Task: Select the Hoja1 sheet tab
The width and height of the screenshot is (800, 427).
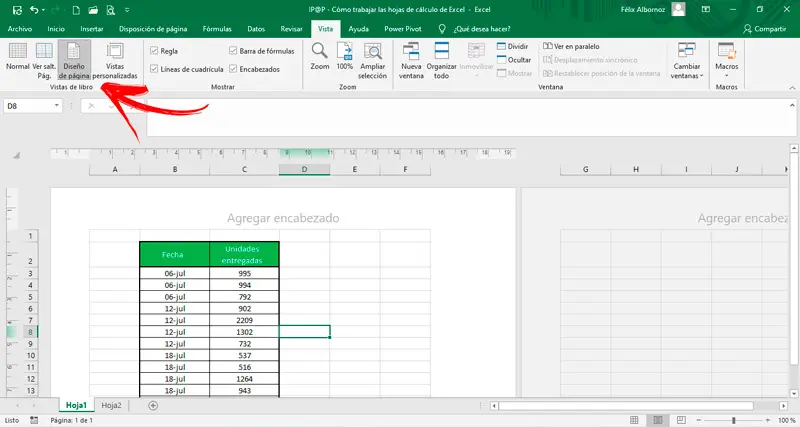Action: click(x=77, y=406)
